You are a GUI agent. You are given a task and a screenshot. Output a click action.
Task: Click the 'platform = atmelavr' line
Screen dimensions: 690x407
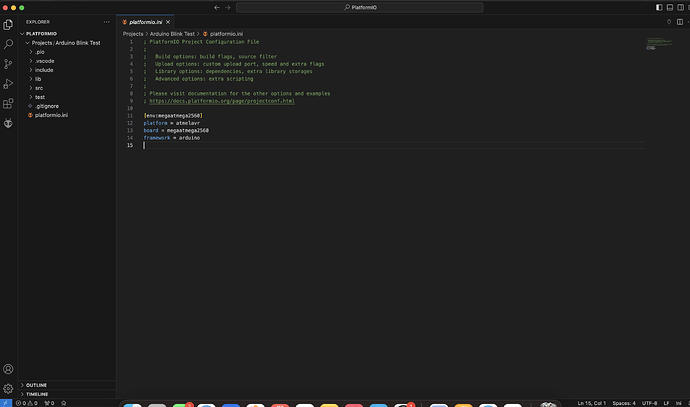pos(172,123)
